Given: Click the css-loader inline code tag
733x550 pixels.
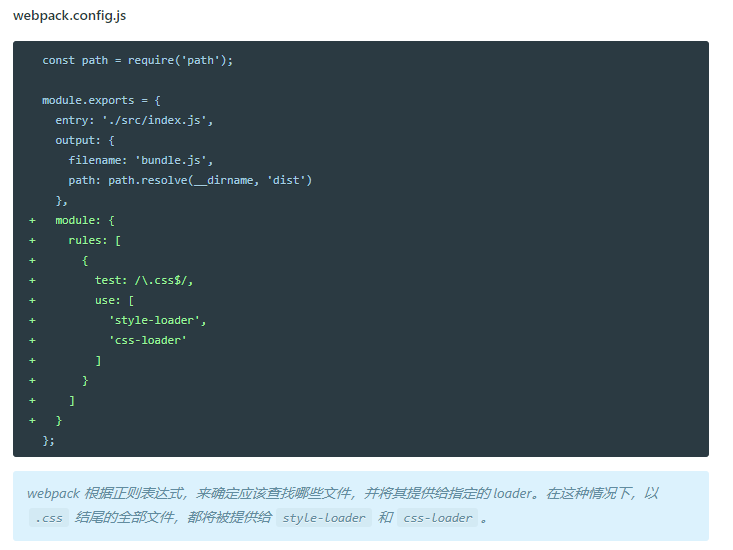Looking at the screenshot, I should coord(438,518).
